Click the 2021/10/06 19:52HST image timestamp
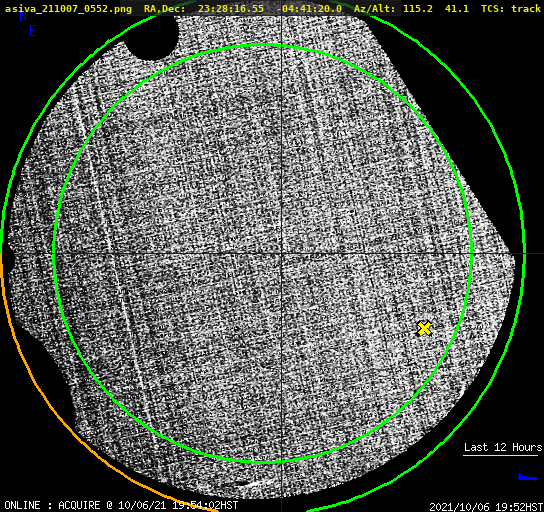The height and width of the screenshot is (512, 544). (486, 507)
